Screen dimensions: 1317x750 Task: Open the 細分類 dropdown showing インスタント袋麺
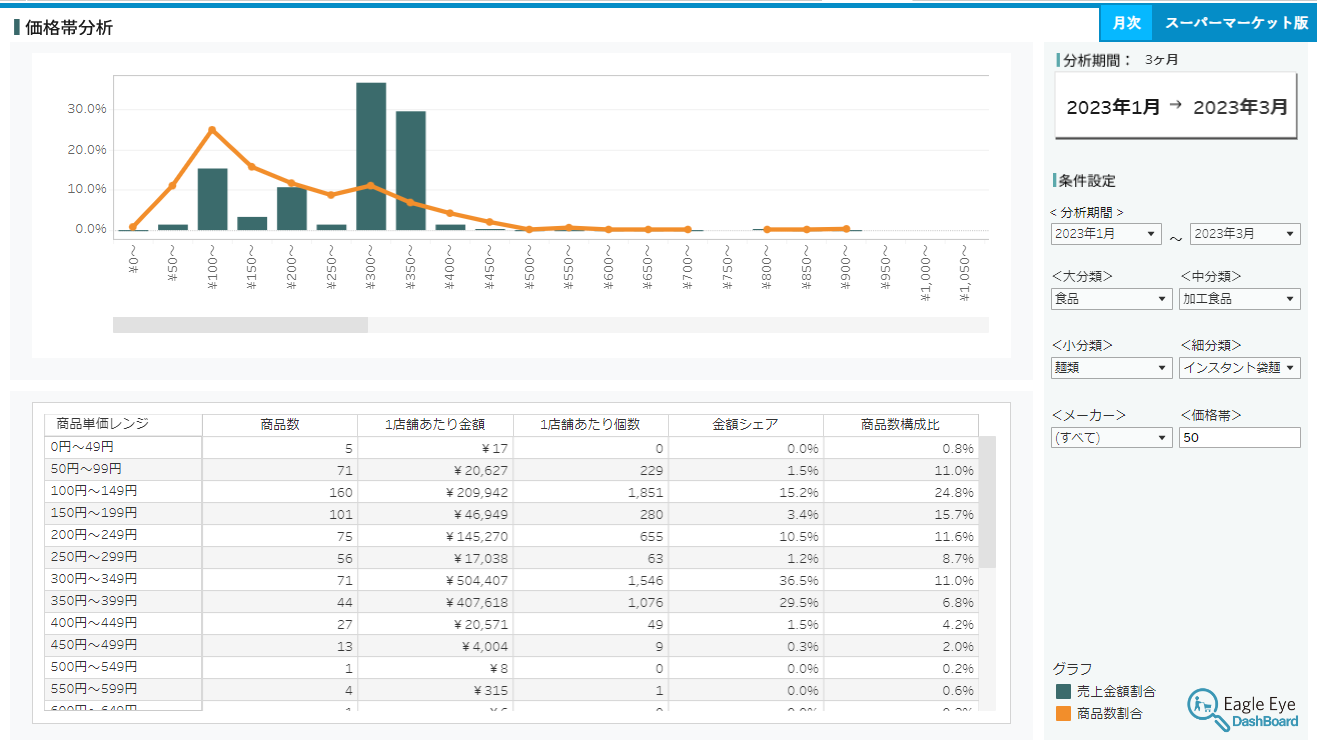(1240, 368)
